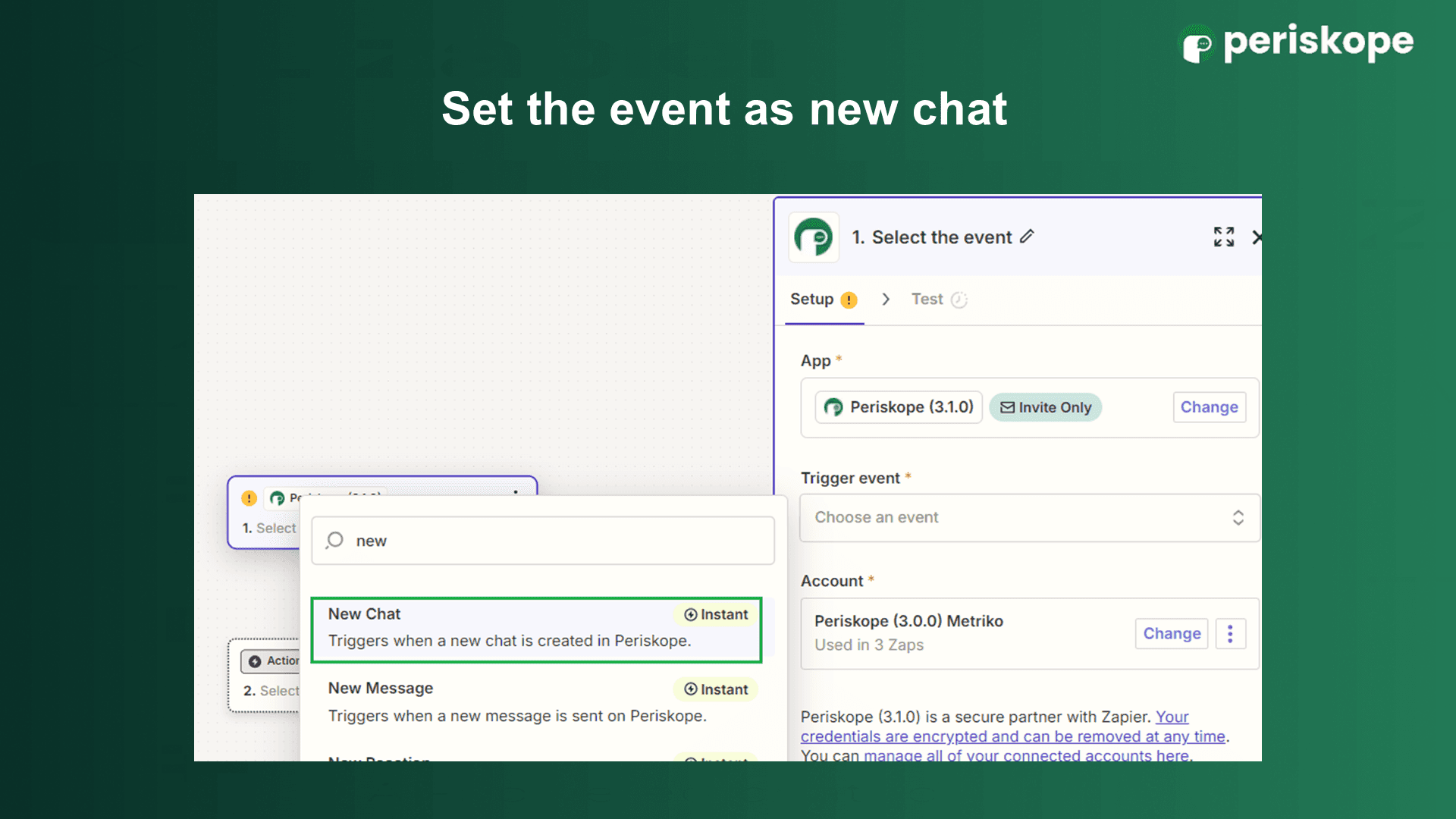Click the Setup warning exclamation icon
This screenshot has width=1456, height=819.
click(x=849, y=300)
